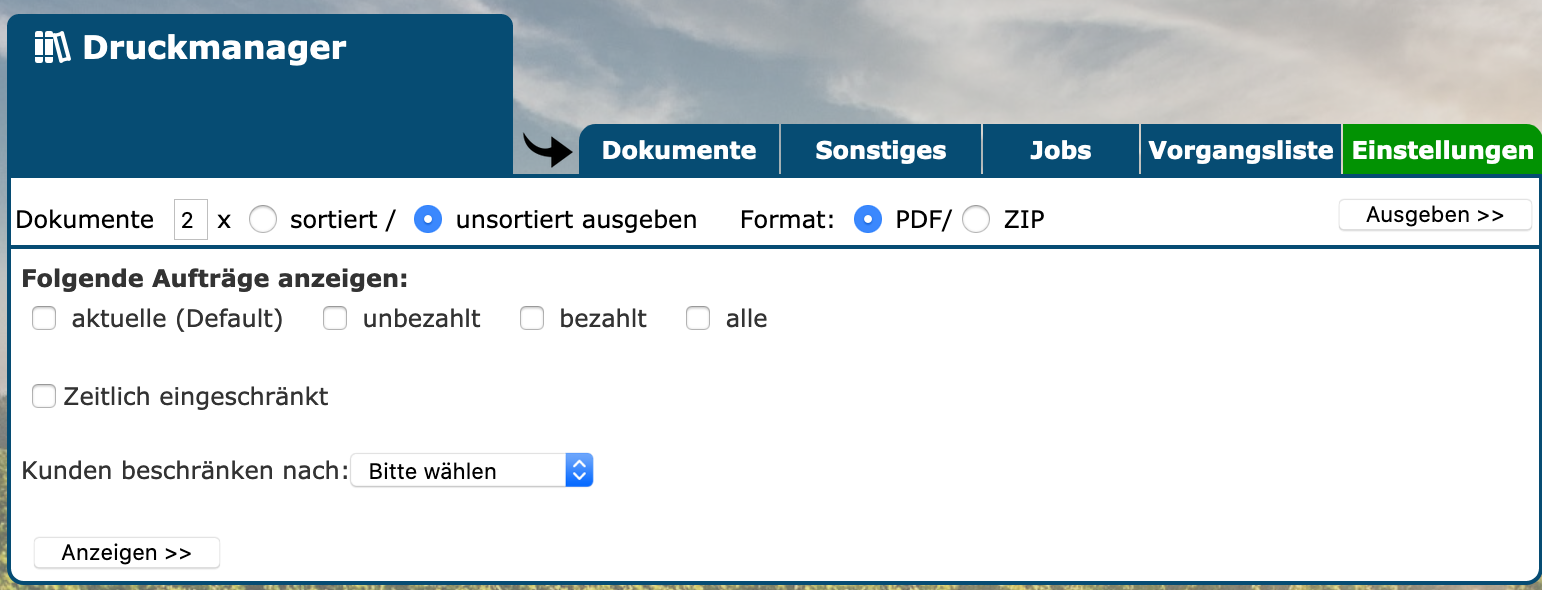This screenshot has width=1542, height=590.
Task: Click the black curved arrow icon
Action: [548, 150]
